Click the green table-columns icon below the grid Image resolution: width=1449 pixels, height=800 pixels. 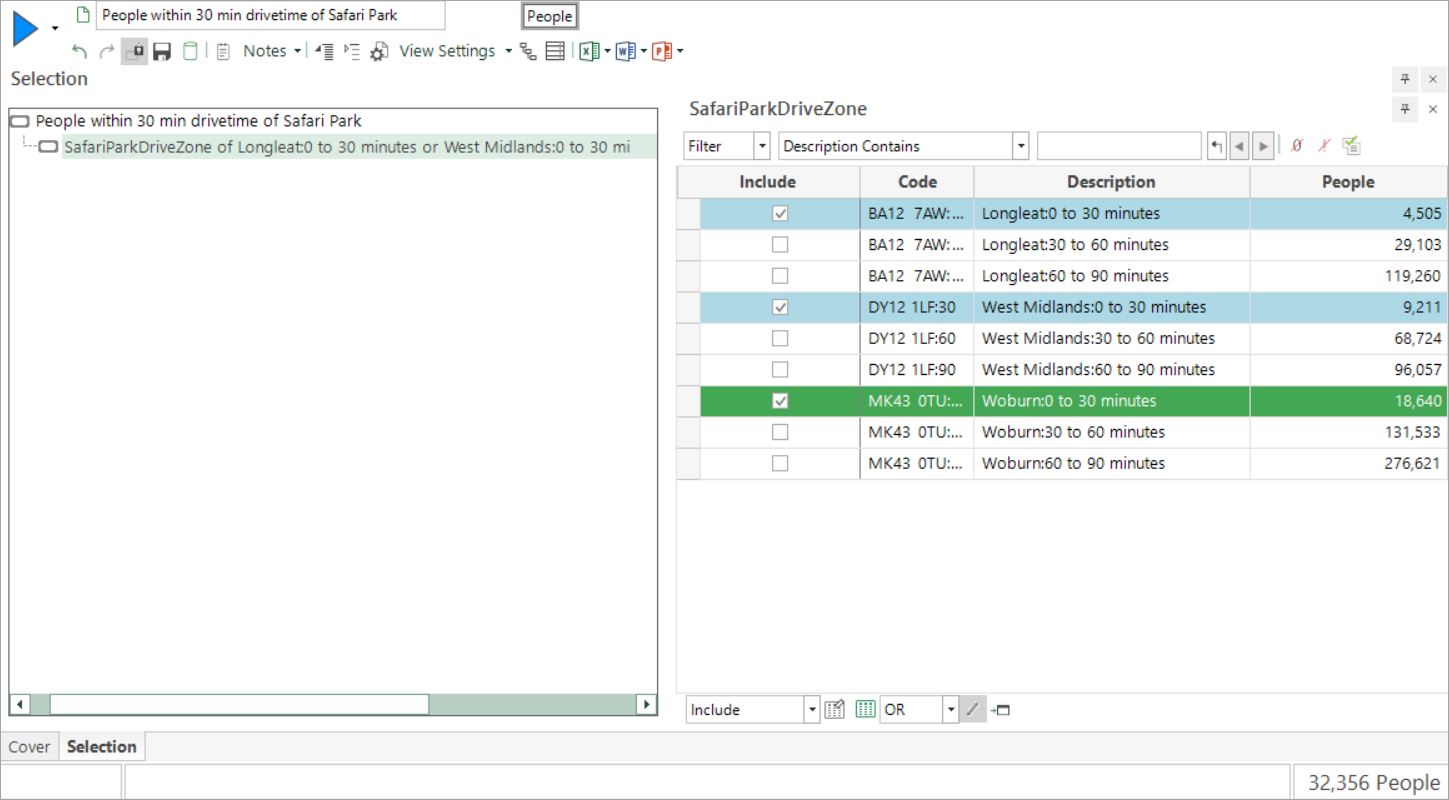click(866, 710)
